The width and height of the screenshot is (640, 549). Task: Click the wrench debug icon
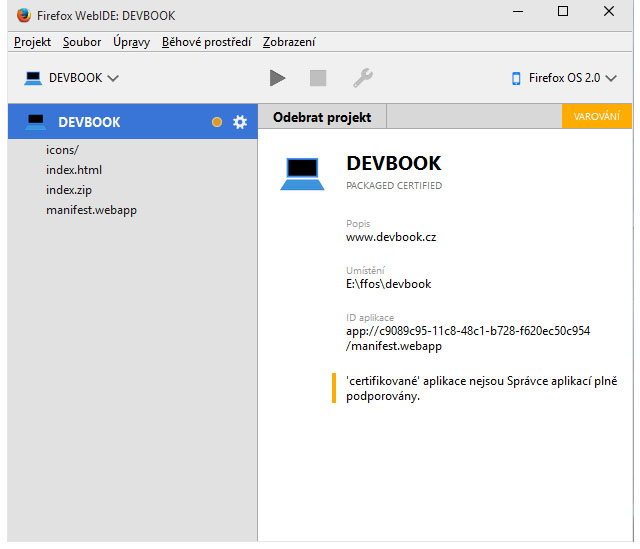pos(362,78)
